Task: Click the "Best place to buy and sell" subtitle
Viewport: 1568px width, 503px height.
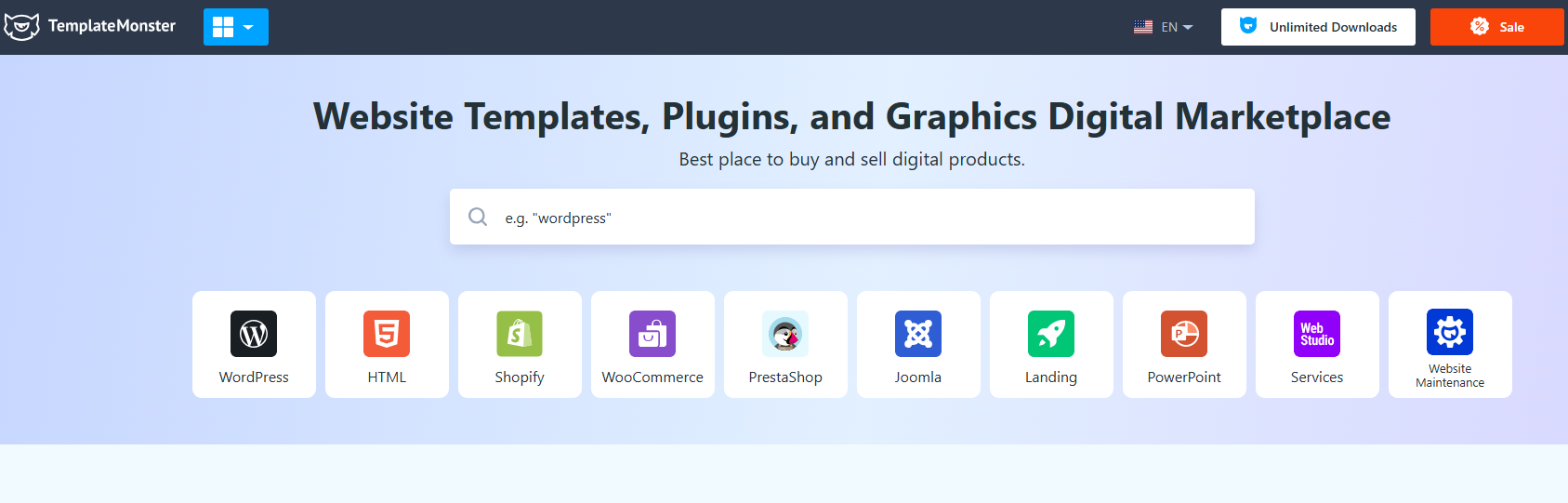Action: (852, 160)
